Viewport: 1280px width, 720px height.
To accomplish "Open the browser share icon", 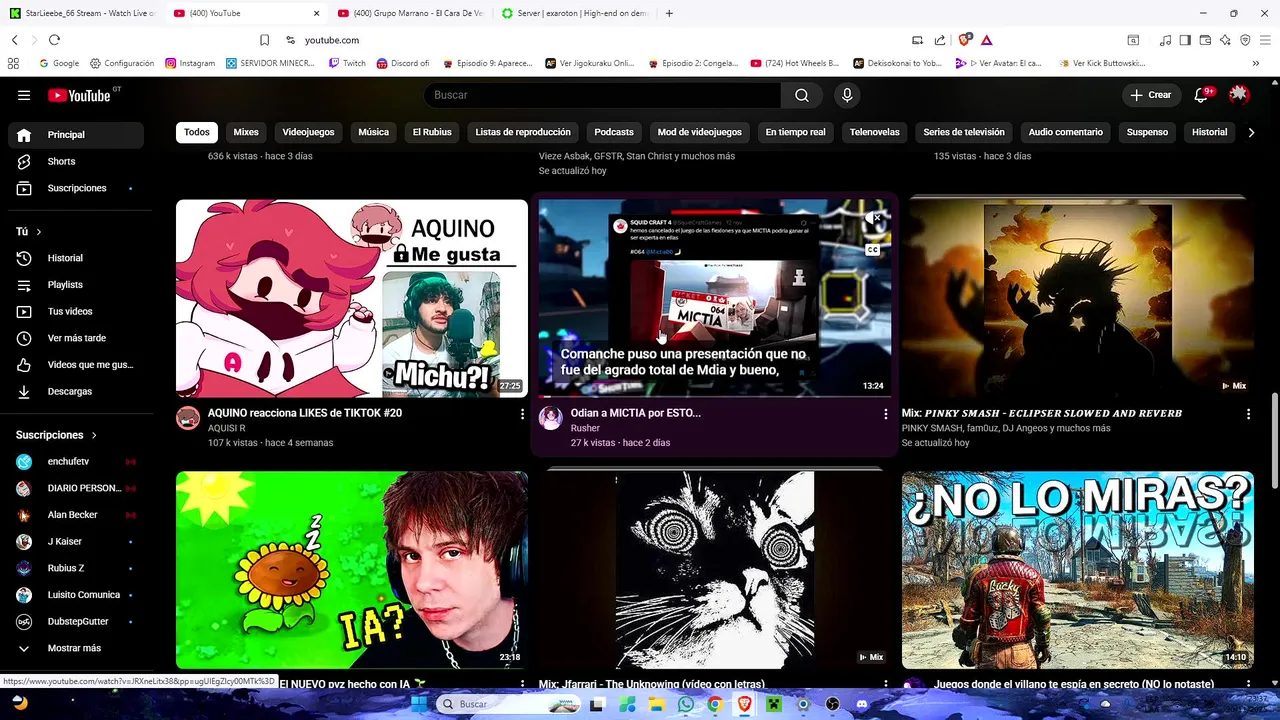I will [940, 40].
